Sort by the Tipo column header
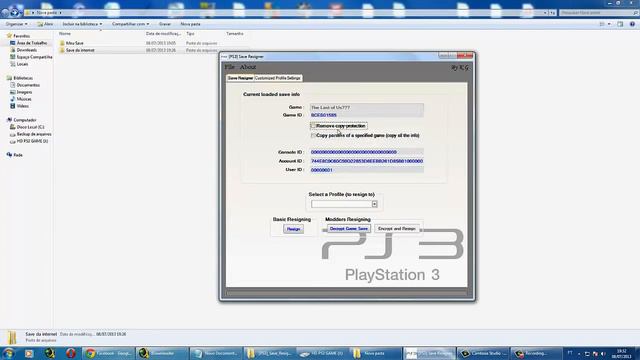 (190, 33)
